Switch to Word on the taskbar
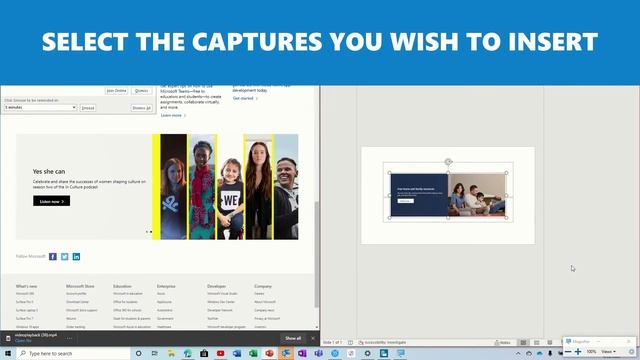This screenshot has width=640, height=360. point(237,353)
